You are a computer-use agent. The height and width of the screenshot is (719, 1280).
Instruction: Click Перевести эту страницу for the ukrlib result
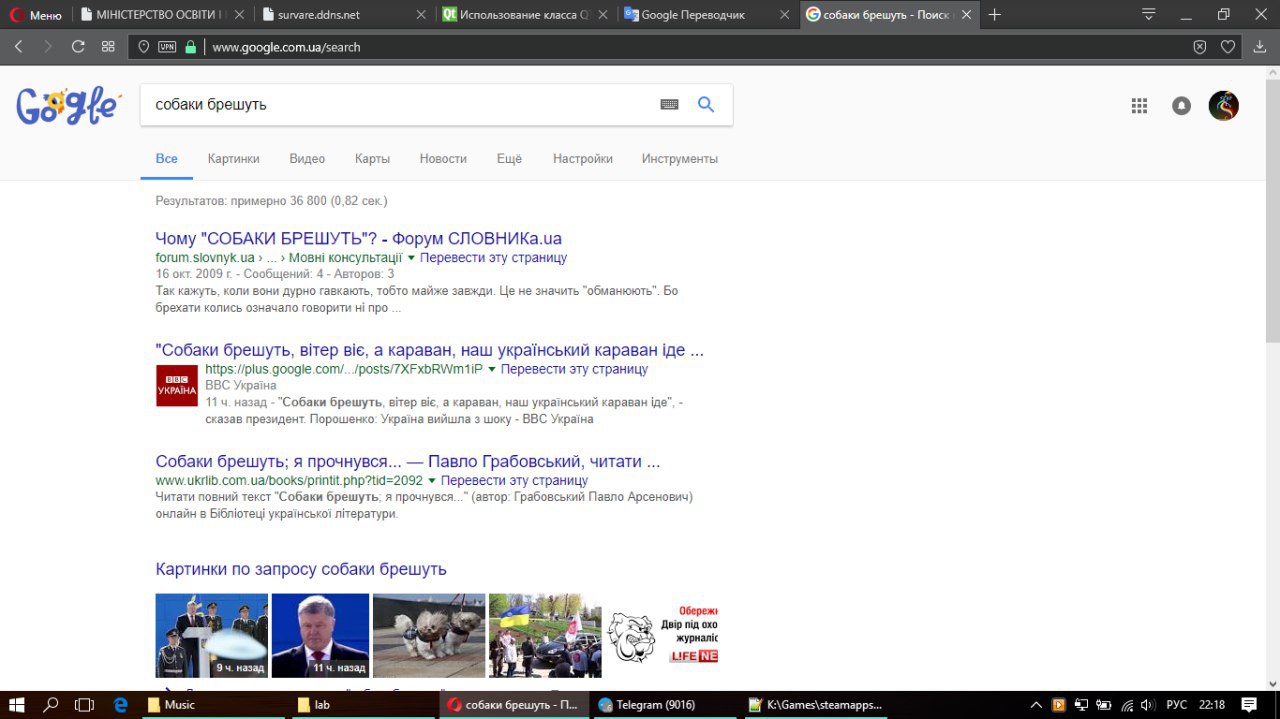coord(514,480)
